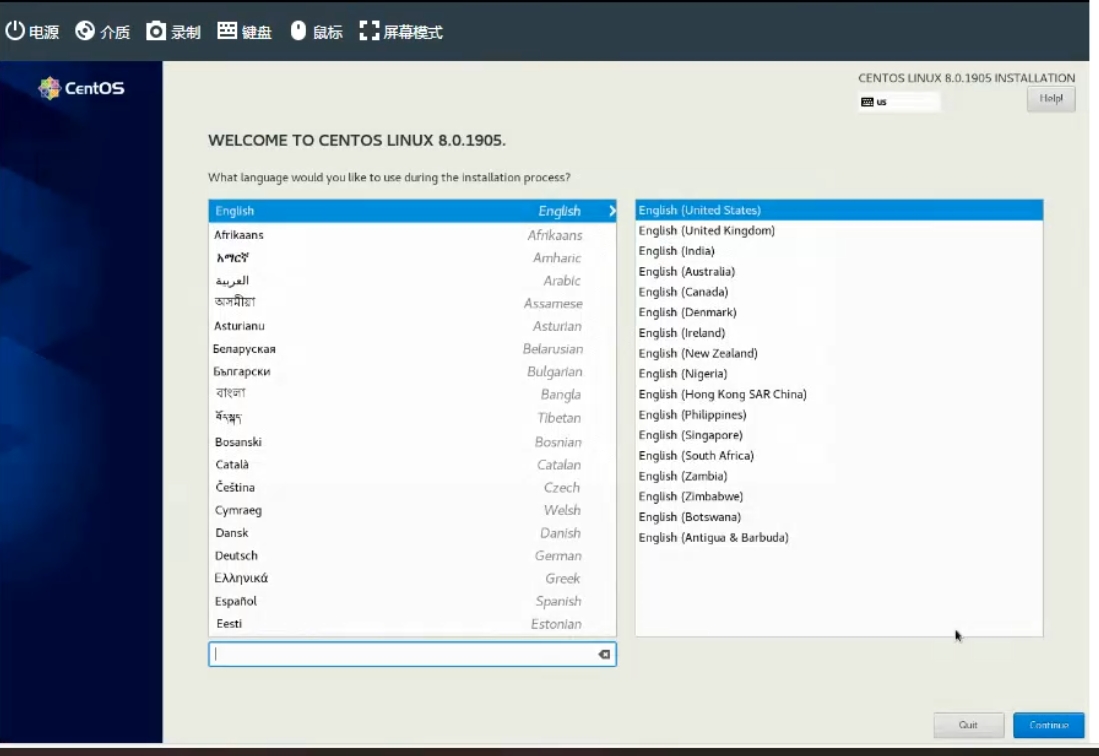Open the 鼠标 mouse menu

tap(316, 32)
